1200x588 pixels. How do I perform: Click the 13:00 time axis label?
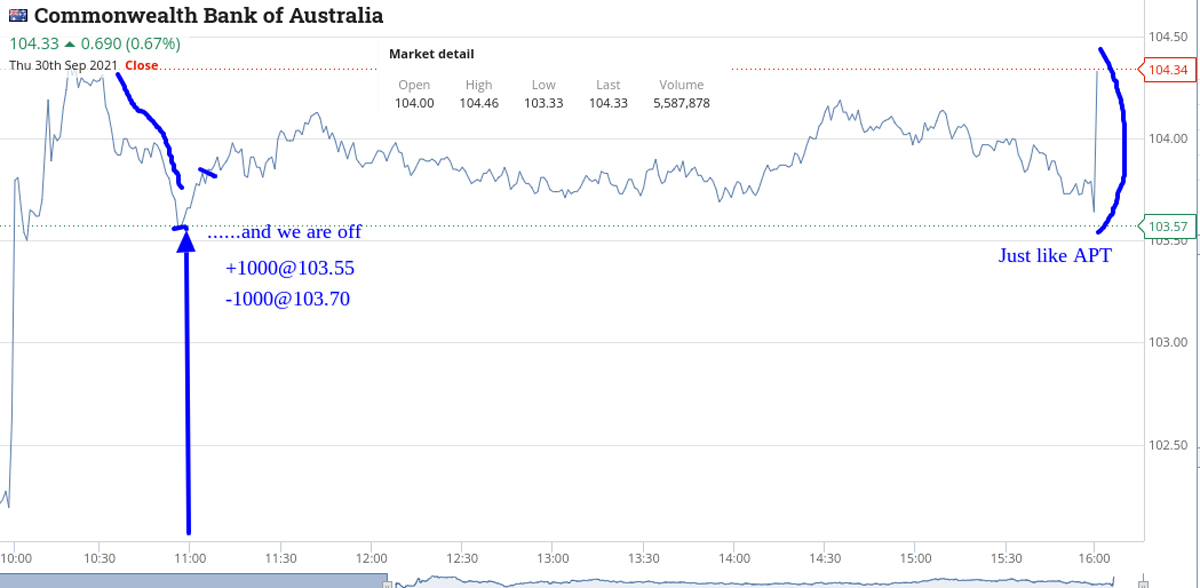click(552, 557)
